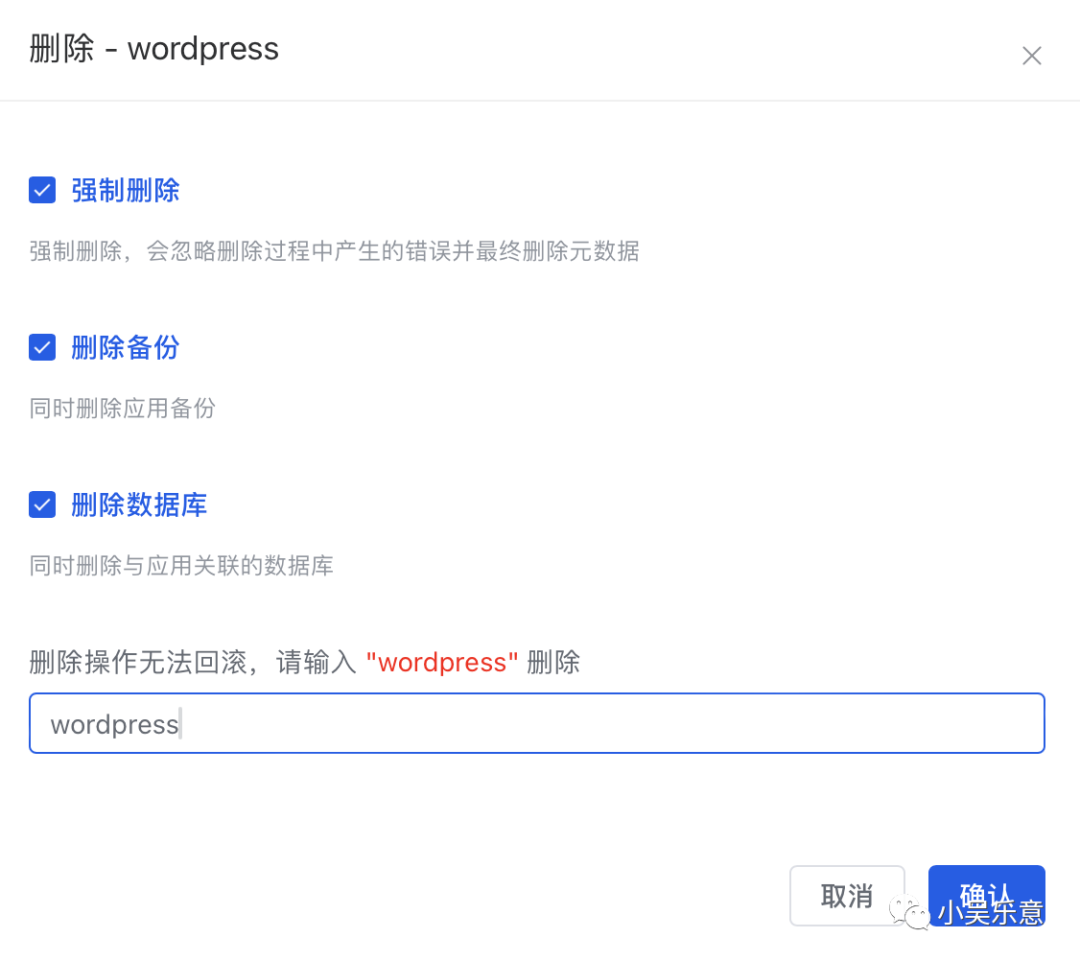
Task: Uncheck the 强制删除 checkbox
Action: [42, 190]
